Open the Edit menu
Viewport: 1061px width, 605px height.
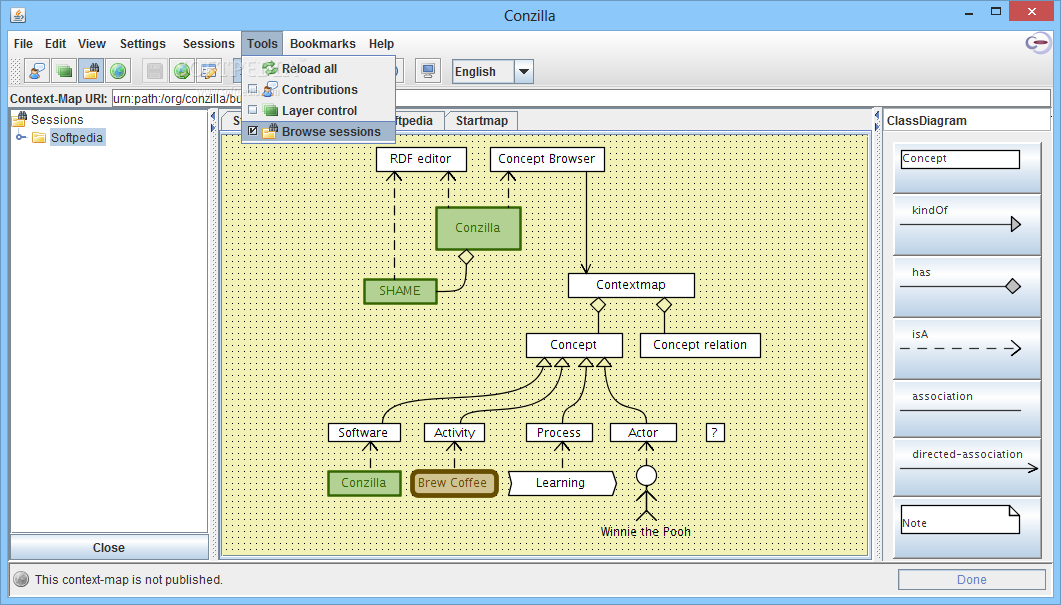[x=55, y=43]
